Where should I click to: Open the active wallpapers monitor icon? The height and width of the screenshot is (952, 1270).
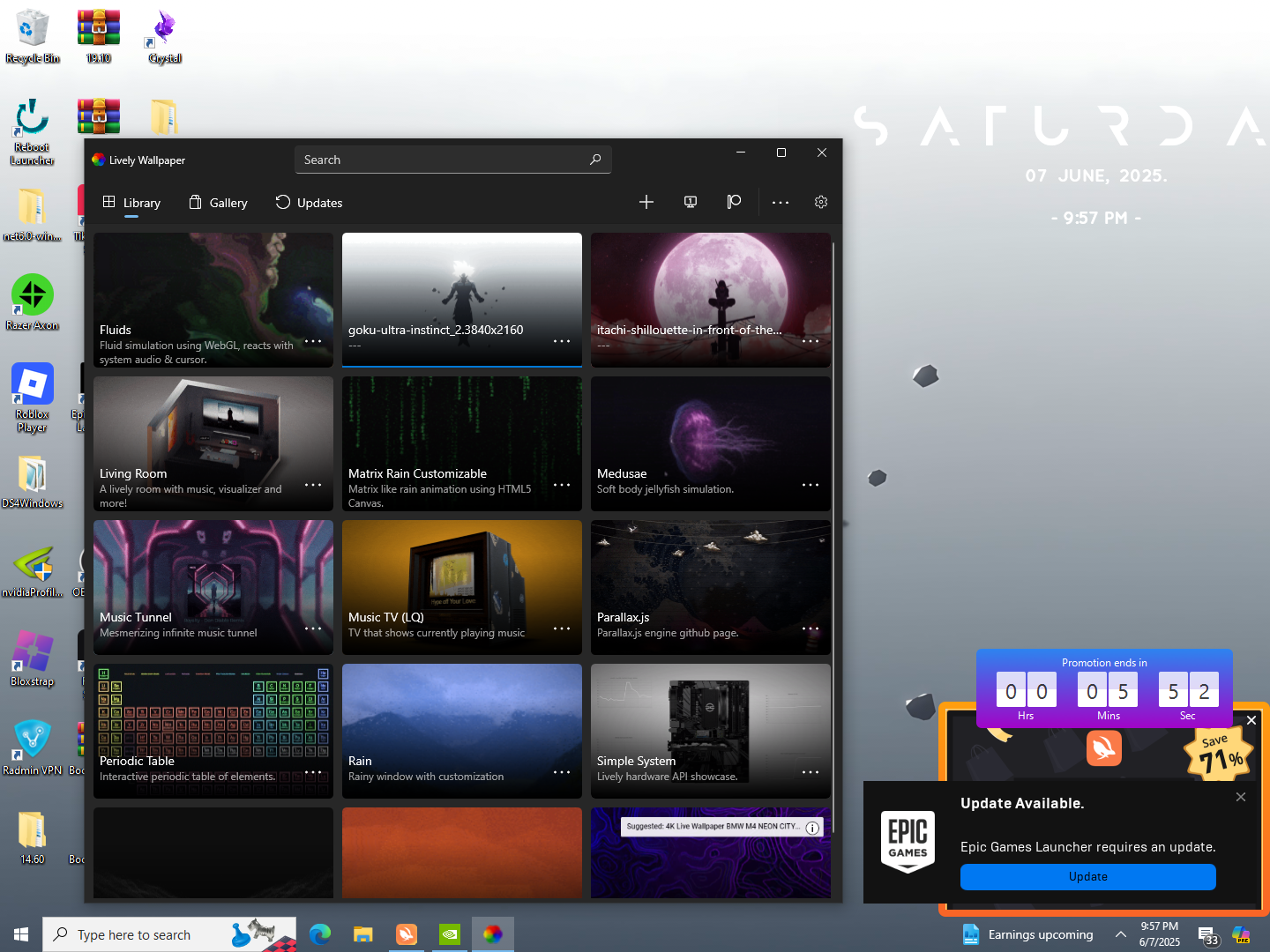(x=691, y=202)
